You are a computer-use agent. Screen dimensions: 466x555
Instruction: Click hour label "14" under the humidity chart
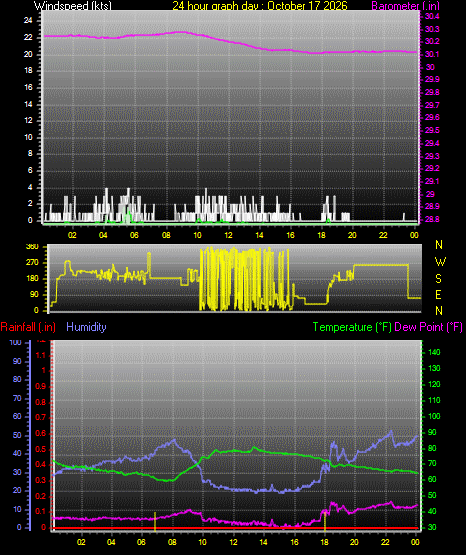[263, 542]
